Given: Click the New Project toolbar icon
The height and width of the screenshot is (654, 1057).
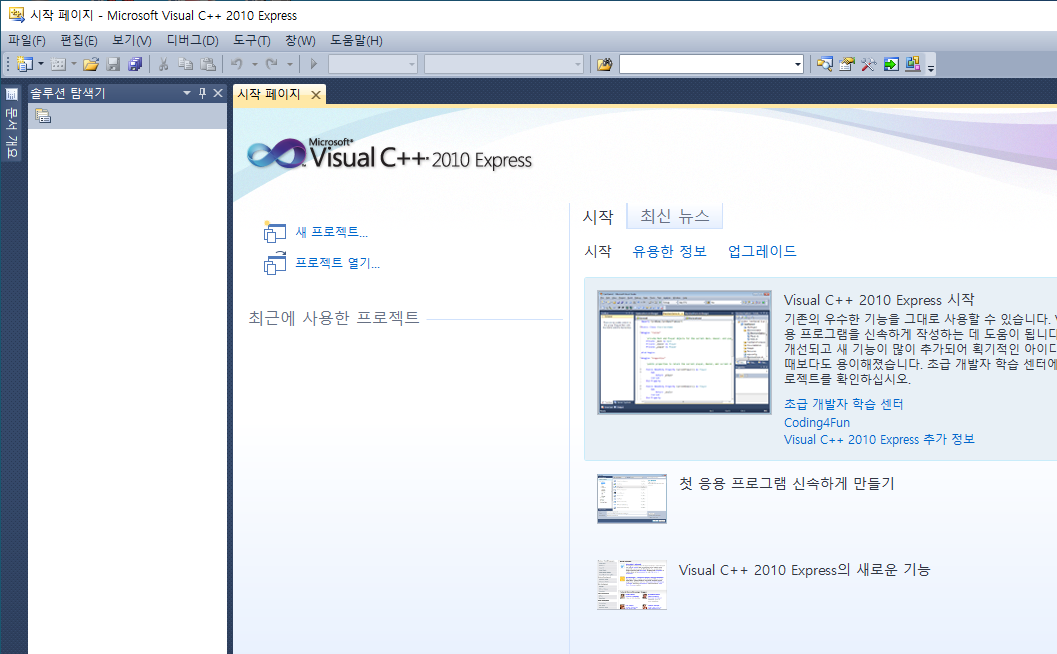Looking at the screenshot, I should click(x=25, y=64).
